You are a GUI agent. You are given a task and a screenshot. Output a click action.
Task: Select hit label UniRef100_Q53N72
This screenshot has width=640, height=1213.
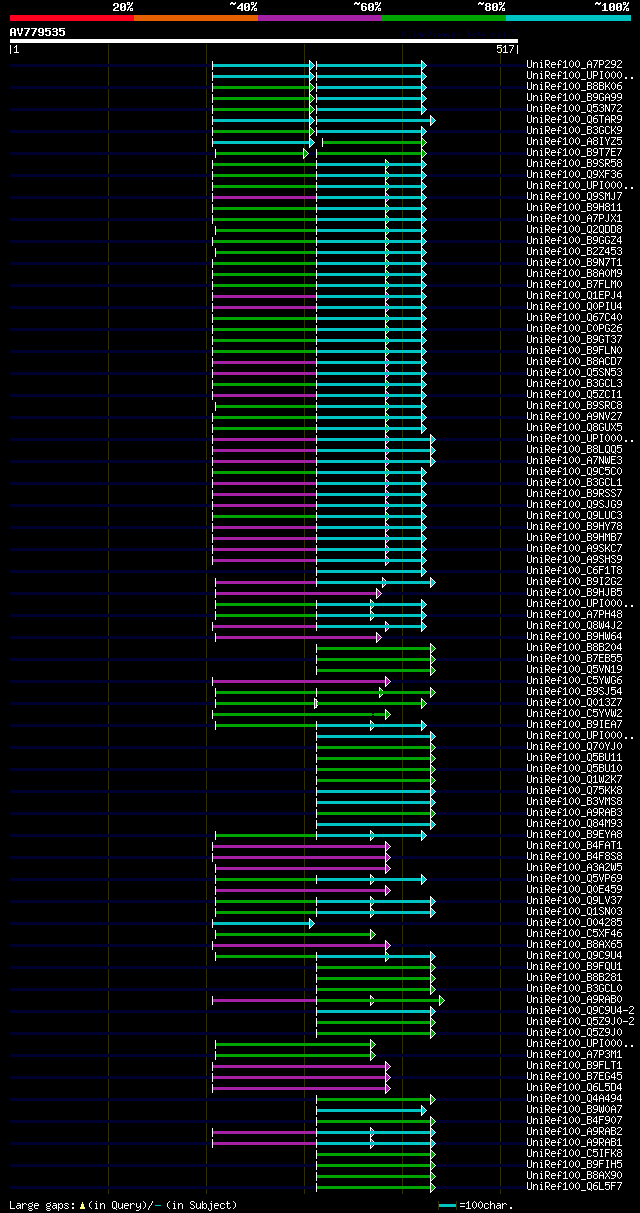point(576,108)
